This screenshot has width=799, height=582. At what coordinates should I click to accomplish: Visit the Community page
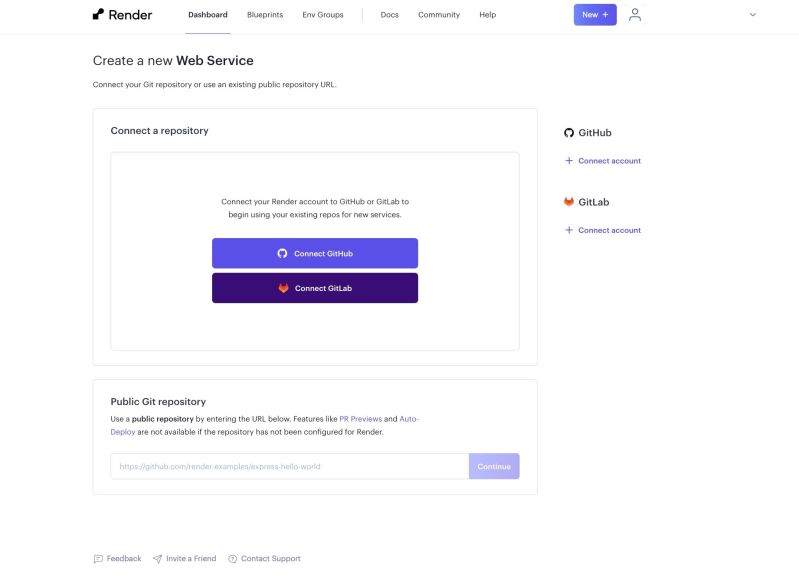point(439,15)
